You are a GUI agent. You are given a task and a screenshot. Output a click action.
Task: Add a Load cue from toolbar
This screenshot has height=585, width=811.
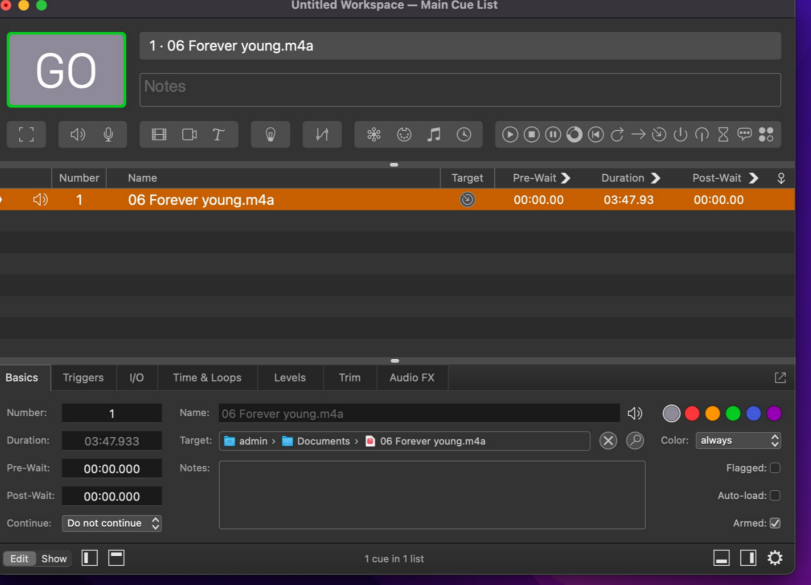[574, 134]
